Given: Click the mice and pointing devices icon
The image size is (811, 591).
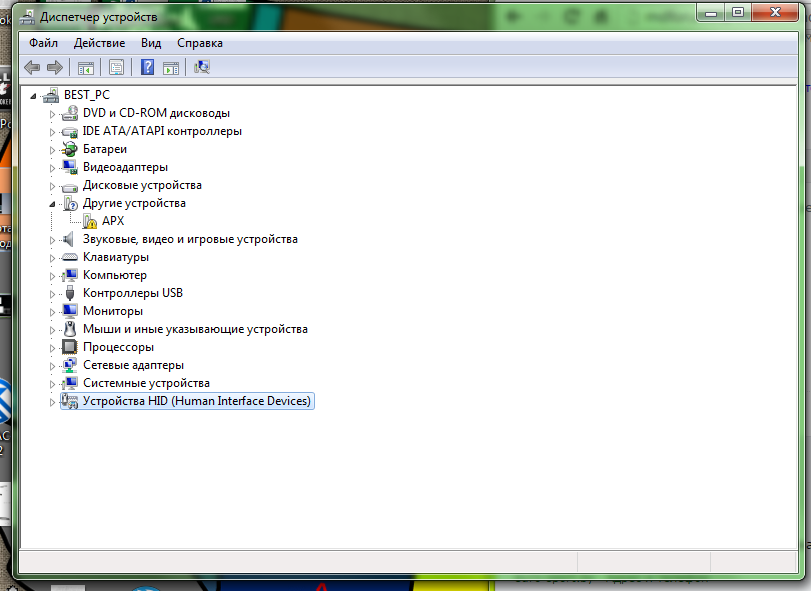Looking at the screenshot, I should 70,329.
